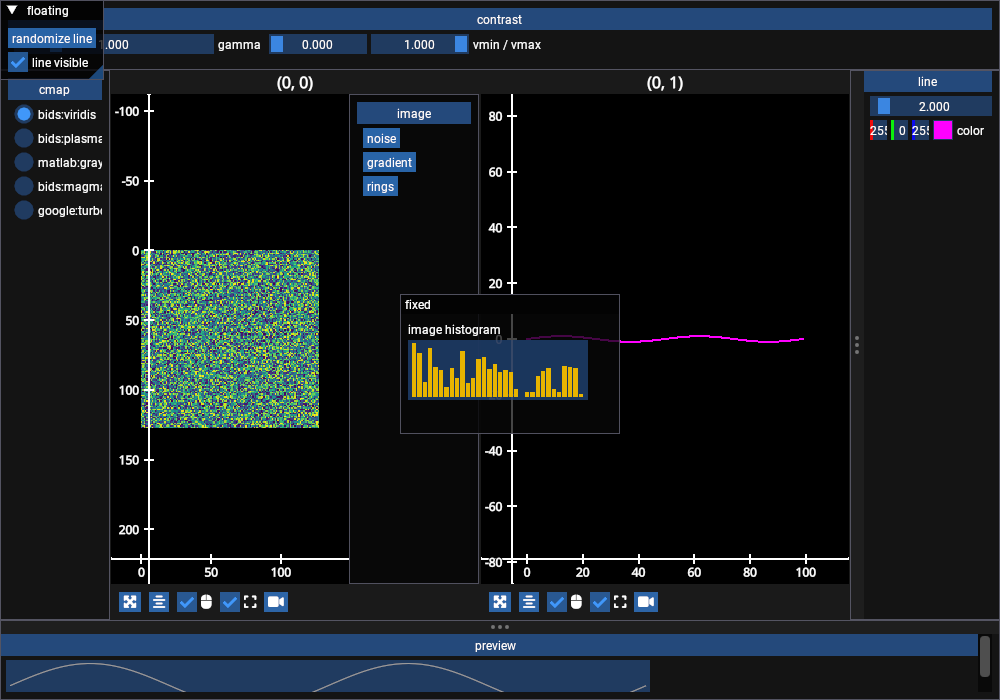This screenshot has height=700, width=1000.
Task: Click the cmap panel header
Action: click(54, 90)
